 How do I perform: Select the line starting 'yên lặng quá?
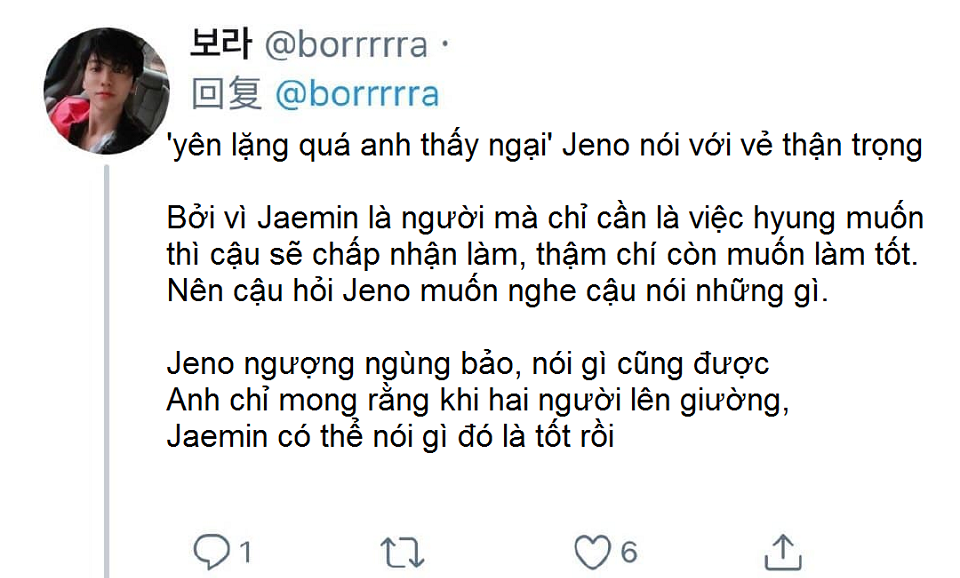click(544, 146)
